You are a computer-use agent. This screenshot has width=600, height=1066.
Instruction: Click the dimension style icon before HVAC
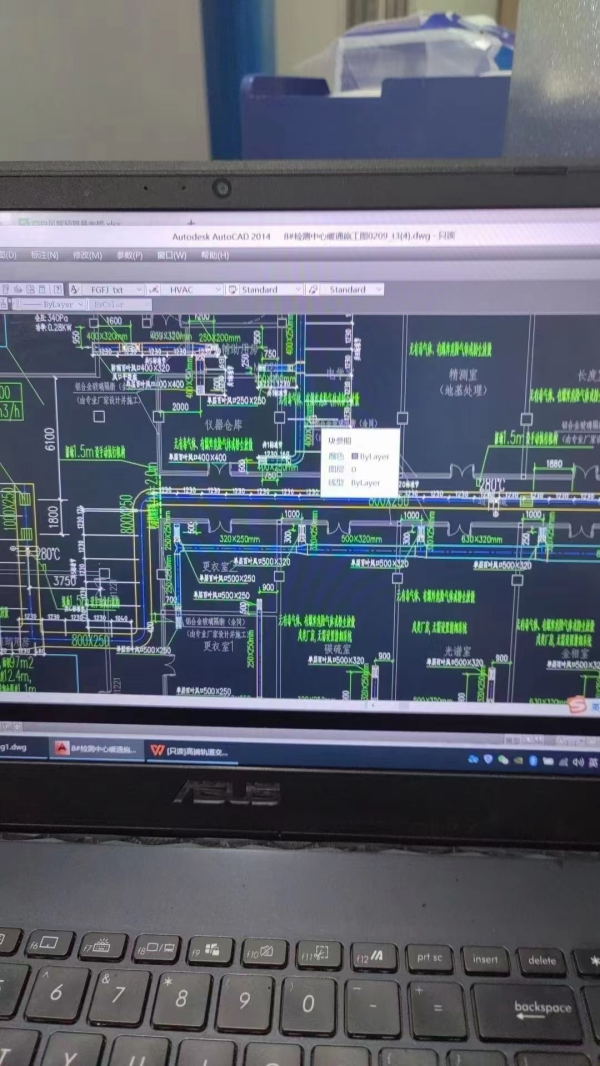point(156,289)
